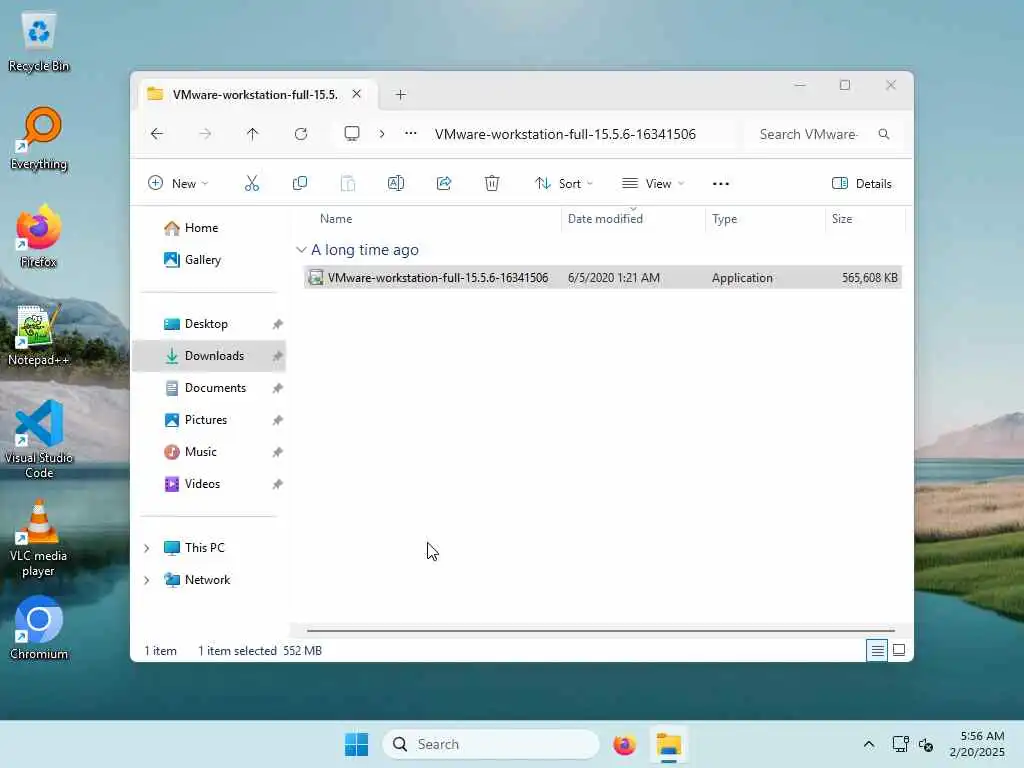This screenshot has width=1024, height=768.
Task: Open Firefox desktop shortcut
Action: pos(39,236)
